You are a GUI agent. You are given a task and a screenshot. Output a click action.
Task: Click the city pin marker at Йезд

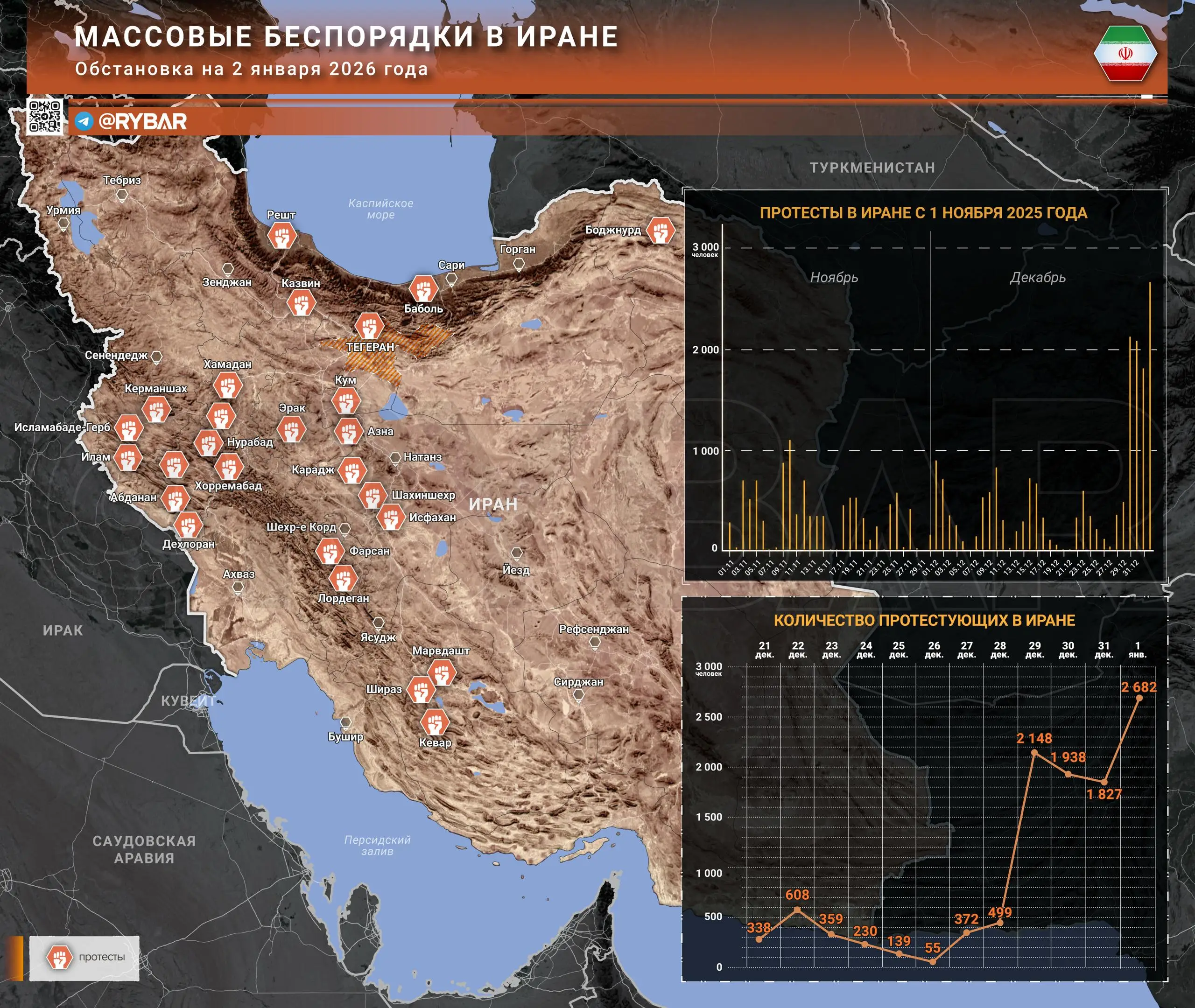click(517, 553)
